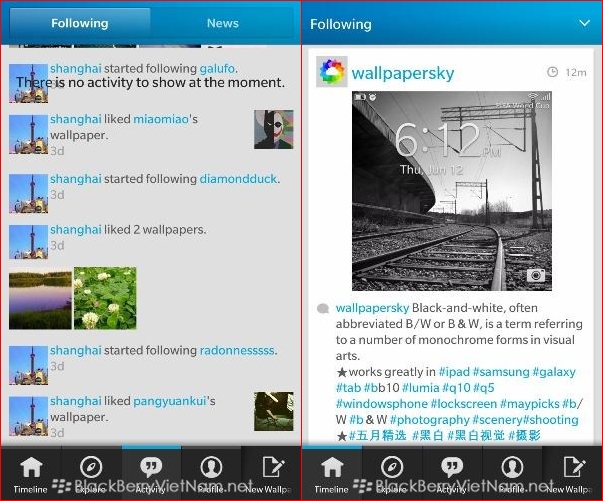Click the comment bubble icon beside the wallpapersky description
This screenshot has width=603, height=501.
coord(323,309)
